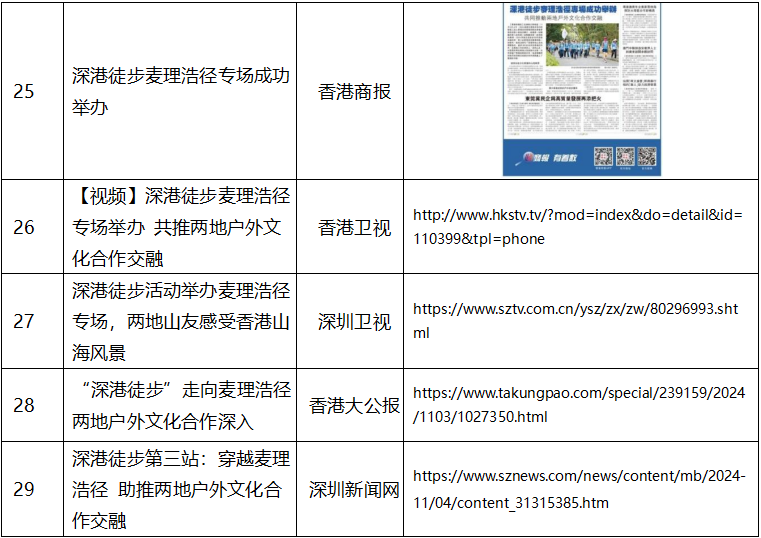The image size is (761, 538).
Task: Select the 深圳新闻网 source cell
Action: (354, 489)
